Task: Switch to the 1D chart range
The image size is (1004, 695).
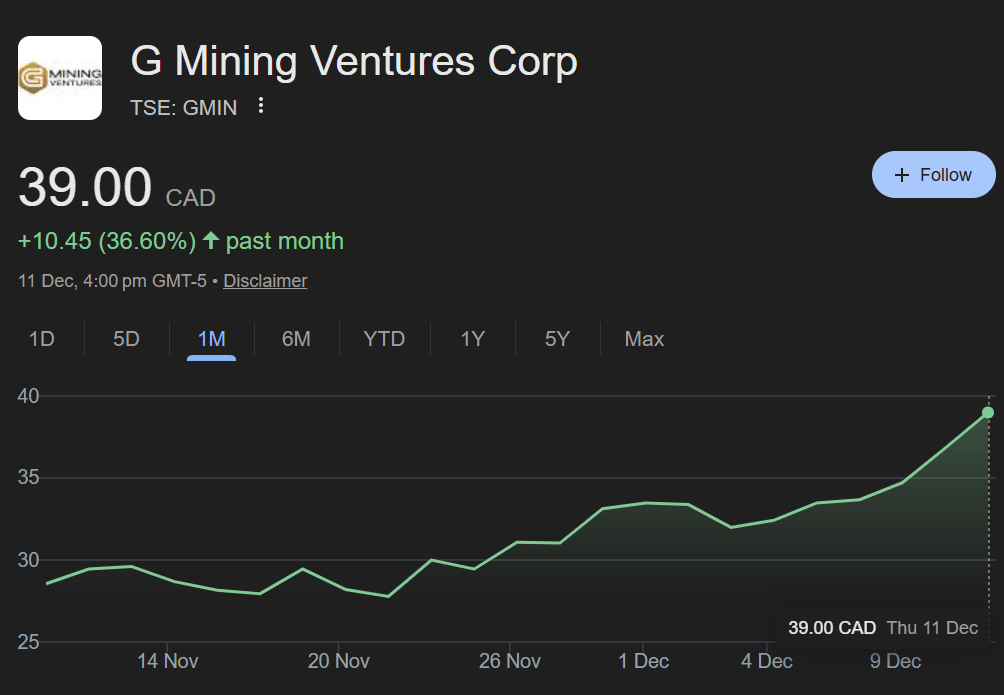Action: [41, 339]
